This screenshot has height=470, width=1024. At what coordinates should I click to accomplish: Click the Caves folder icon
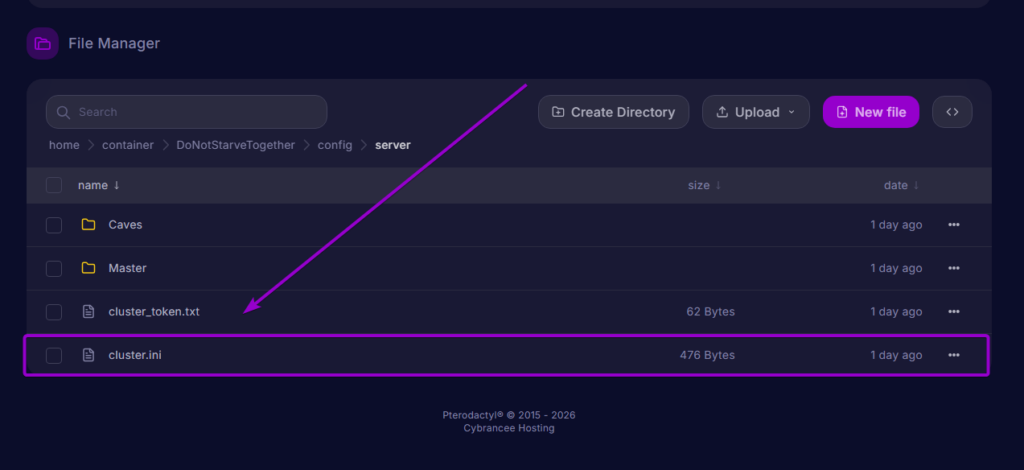coord(88,225)
